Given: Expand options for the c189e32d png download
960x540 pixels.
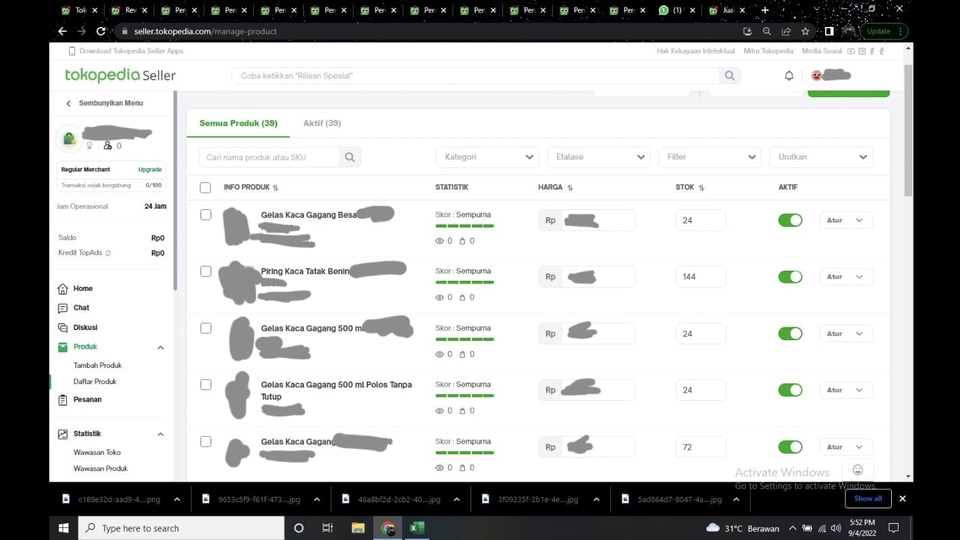Looking at the screenshot, I should point(177,500).
